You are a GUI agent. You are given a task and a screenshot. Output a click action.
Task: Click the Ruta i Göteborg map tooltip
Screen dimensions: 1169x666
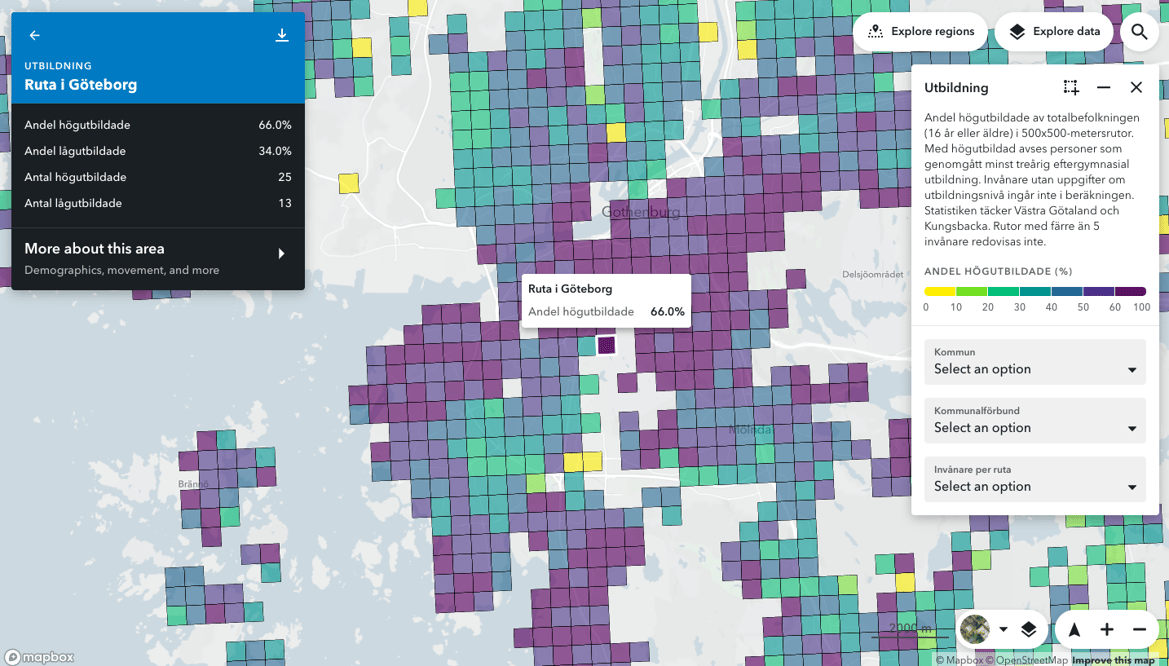(x=606, y=301)
